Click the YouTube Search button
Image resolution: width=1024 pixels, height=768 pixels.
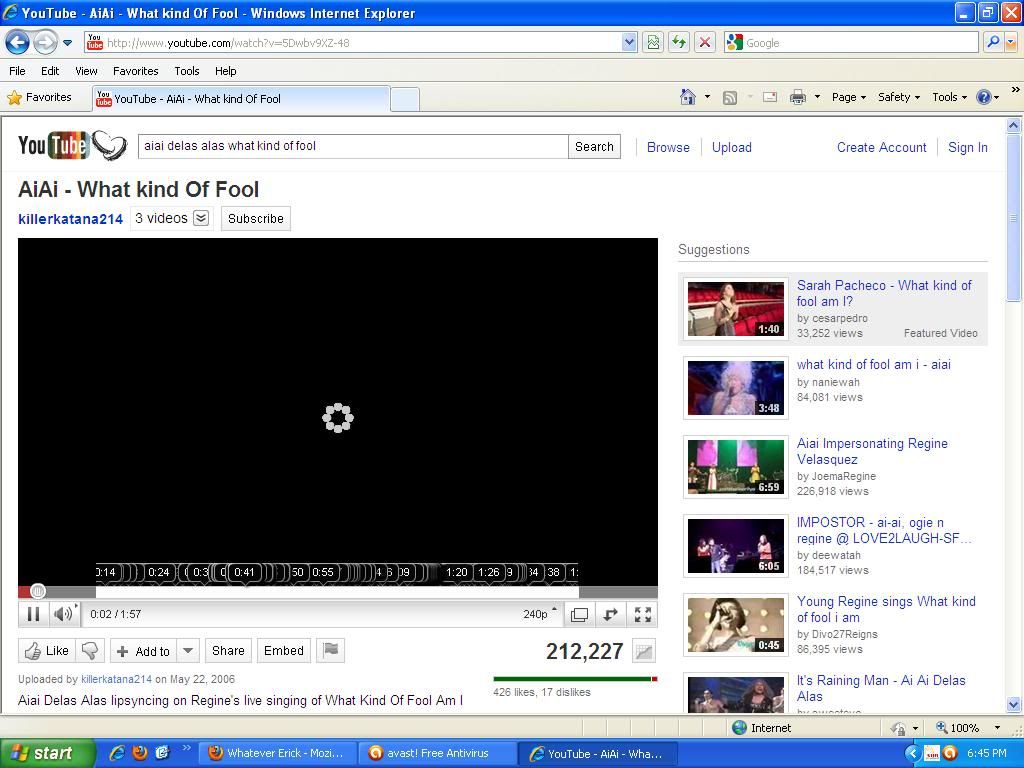594,146
